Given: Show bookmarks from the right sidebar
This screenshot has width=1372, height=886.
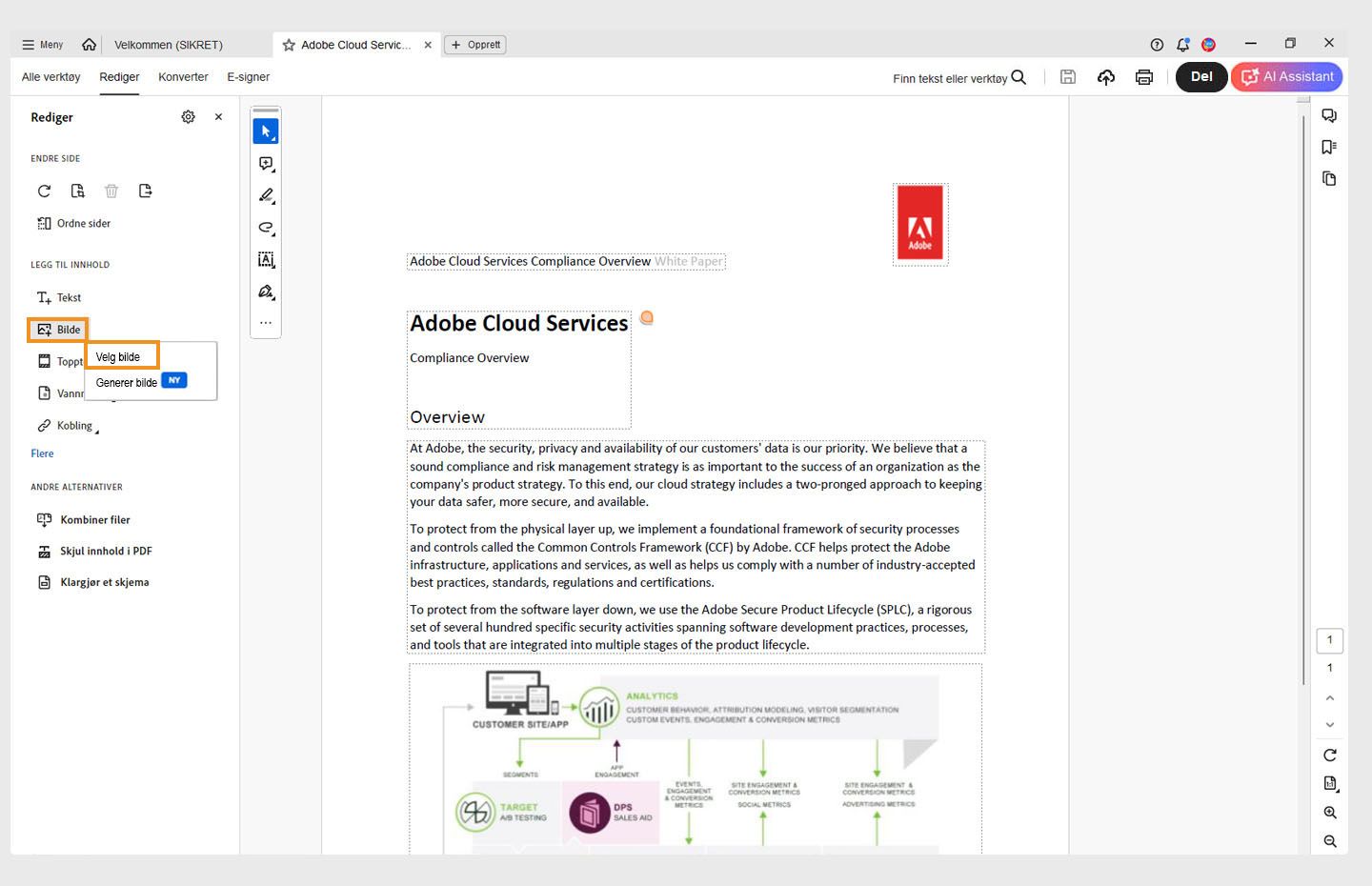Looking at the screenshot, I should point(1329,147).
